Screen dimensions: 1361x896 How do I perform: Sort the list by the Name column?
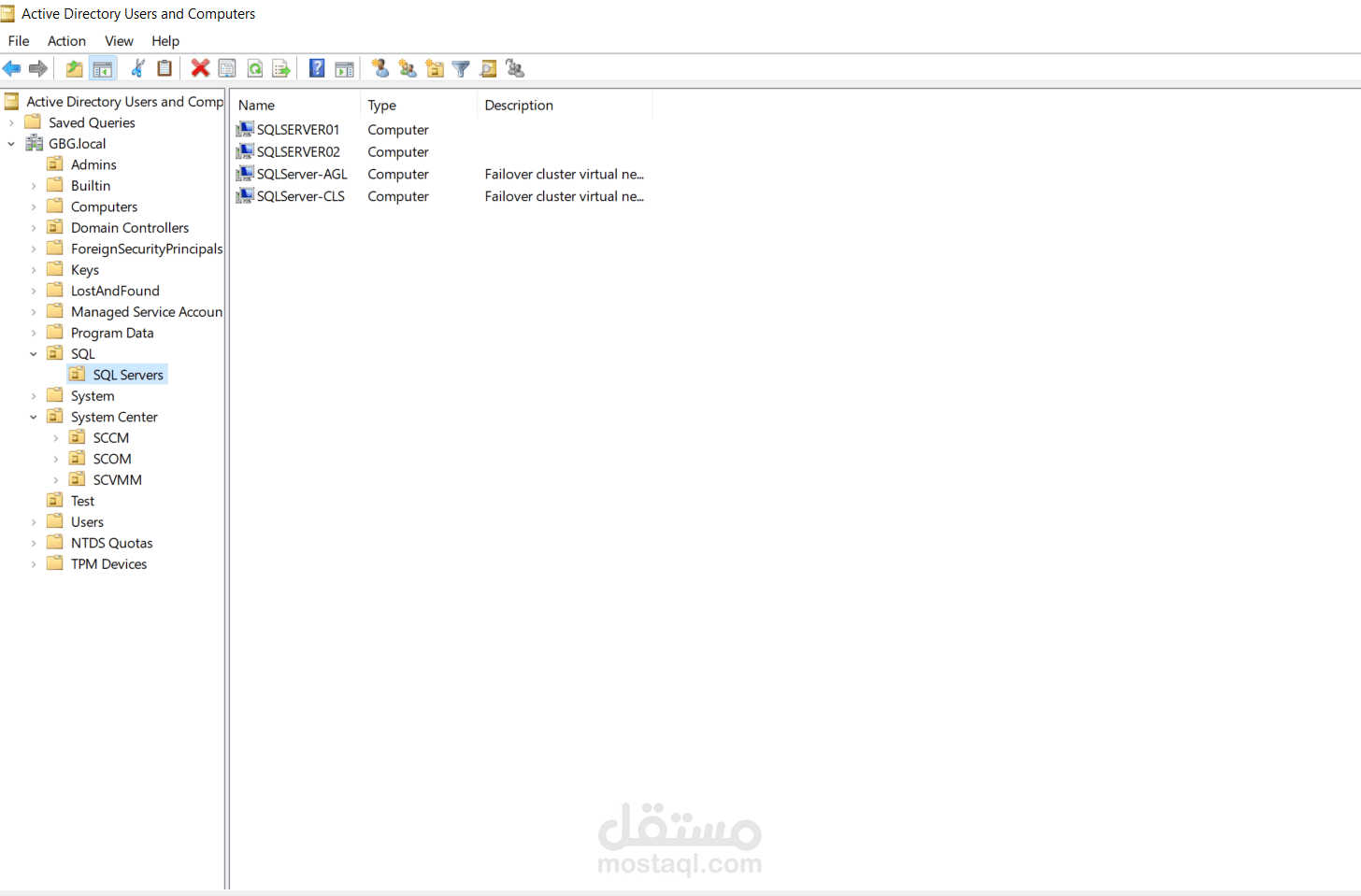pos(295,106)
